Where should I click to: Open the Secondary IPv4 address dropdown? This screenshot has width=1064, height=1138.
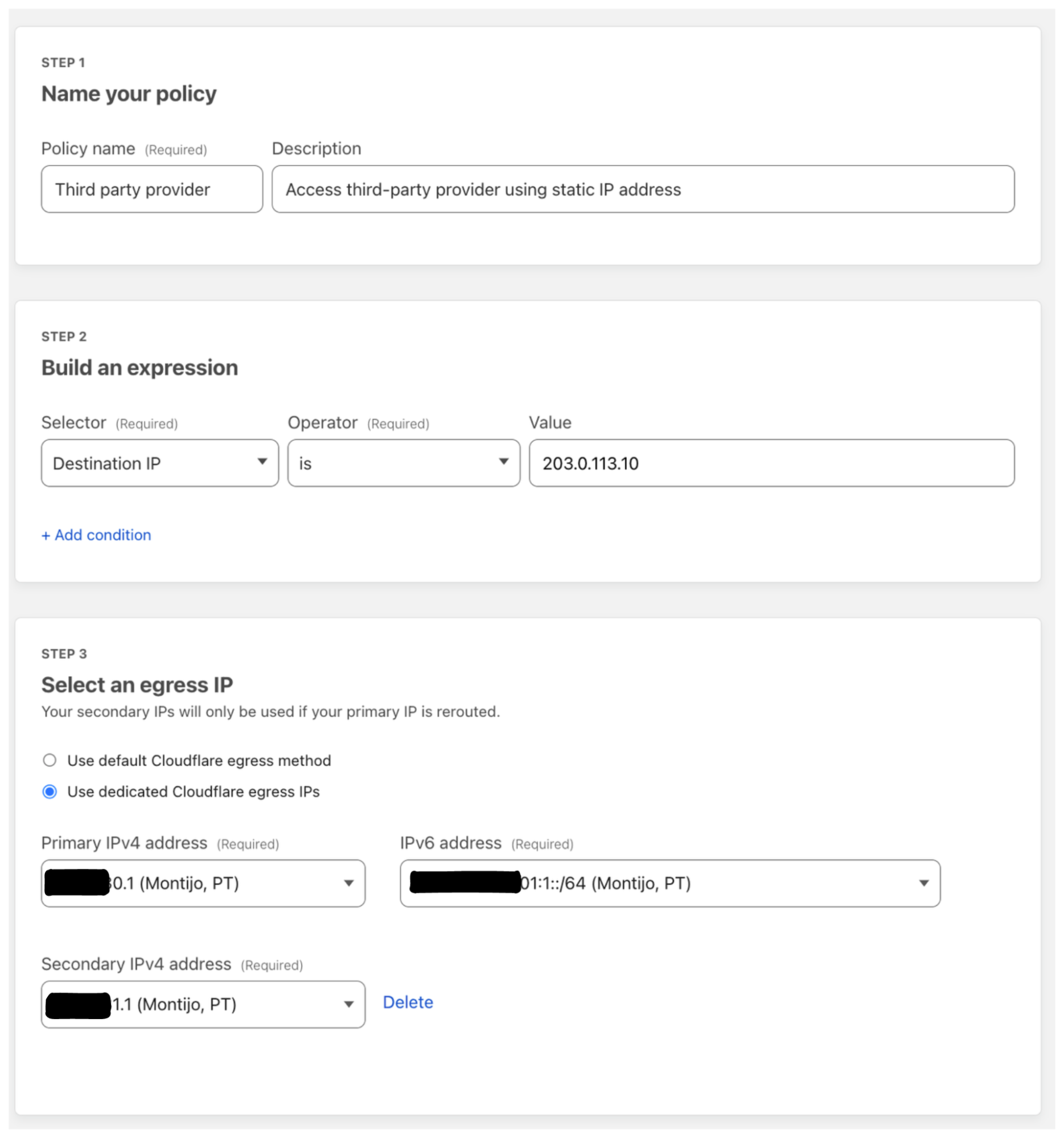coord(203,1005)
